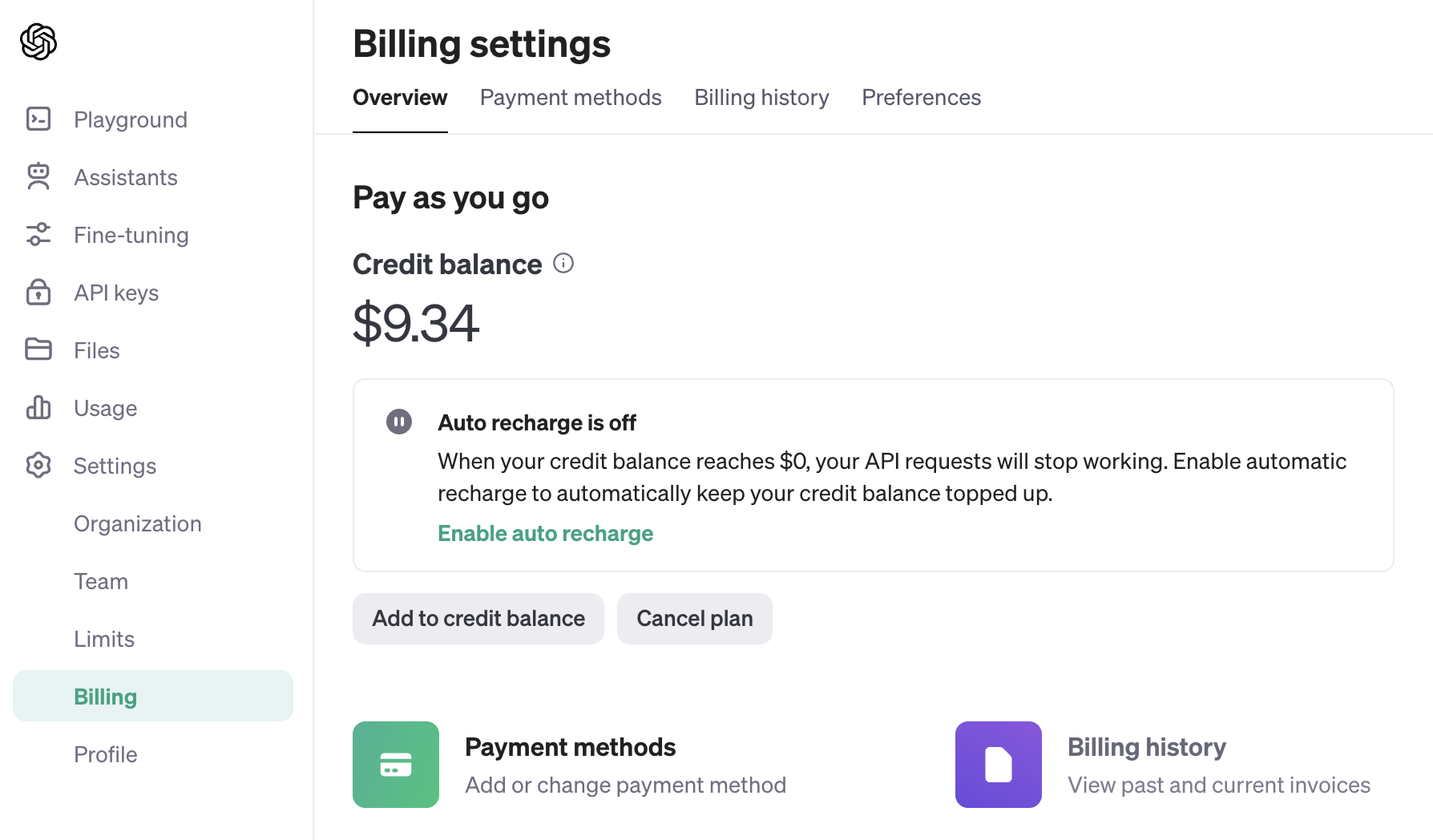Click the Usage bar chart icon
1433x840 pixels.
[38, 408]
